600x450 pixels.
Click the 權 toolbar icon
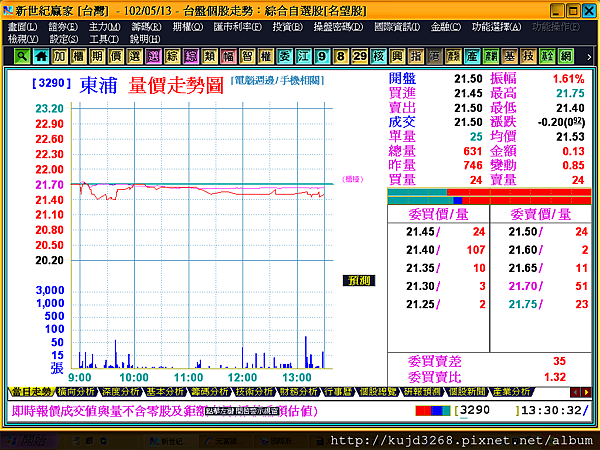click(266, 56)
